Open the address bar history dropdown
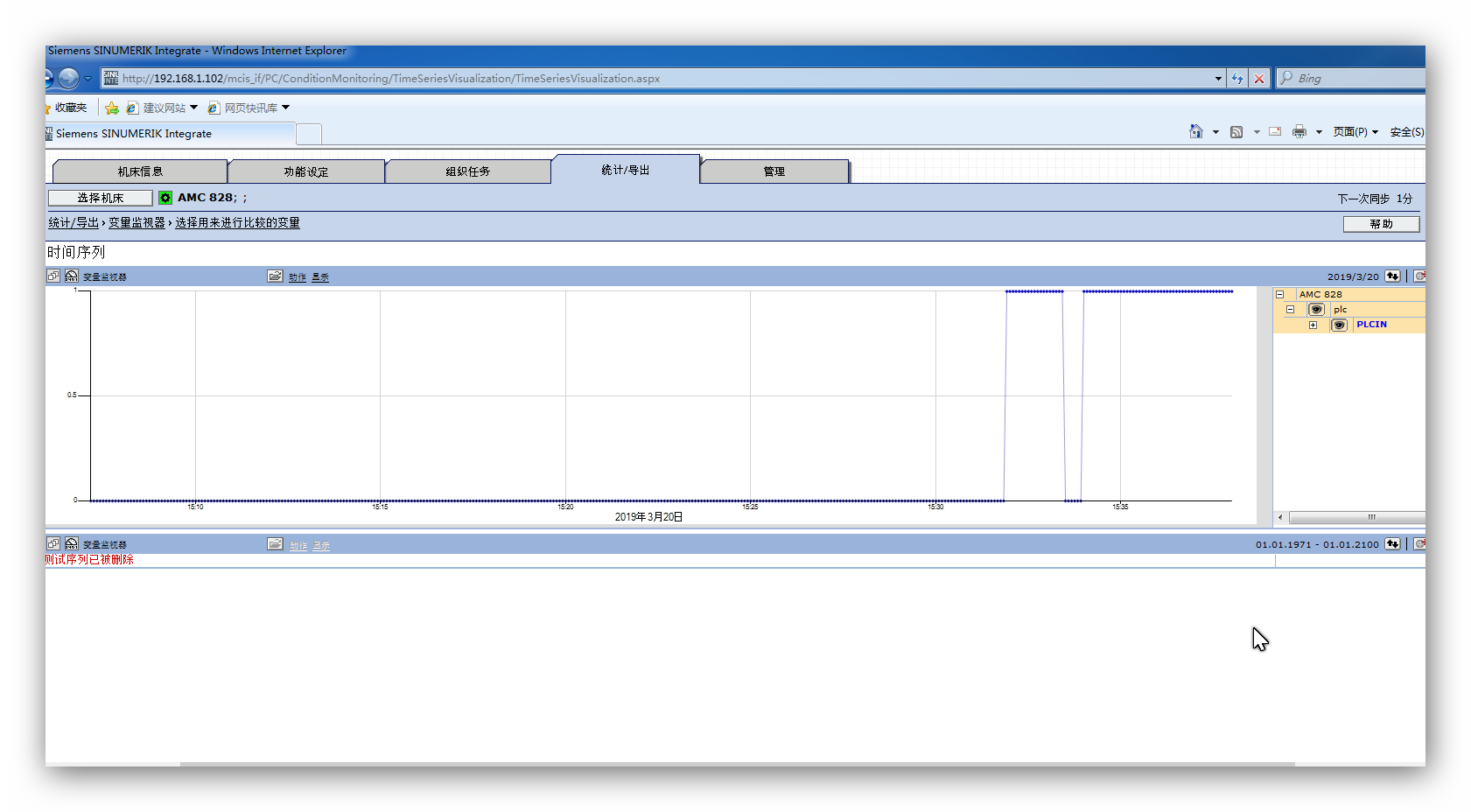1471x812 pixels. (1218, 78)
